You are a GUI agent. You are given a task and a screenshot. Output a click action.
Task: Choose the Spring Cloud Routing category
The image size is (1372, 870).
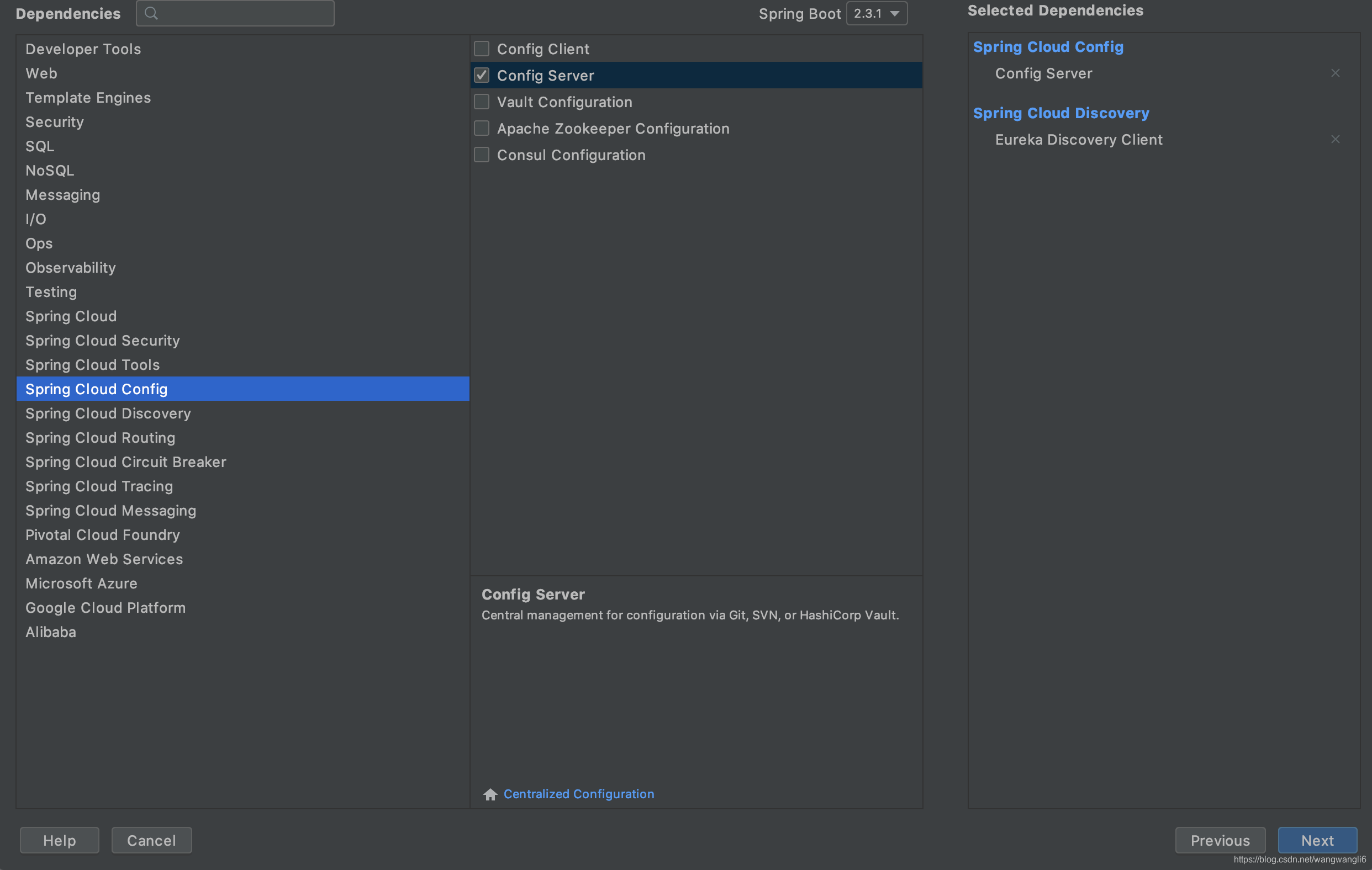(x=101, y=438)
